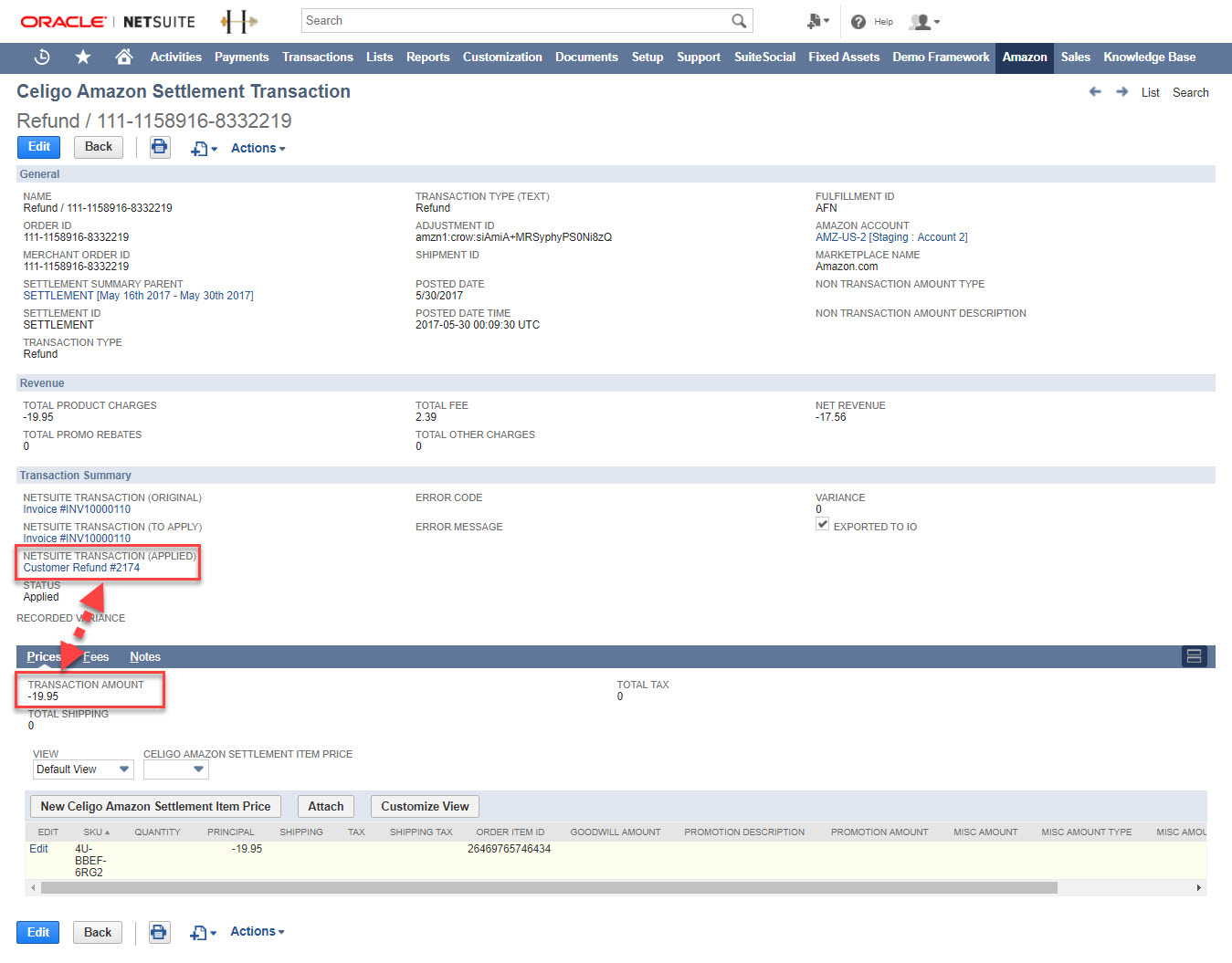The width and height of the screenshot is (1232, 963).
Task: Open the Fixed Assets menu
Action: pyautogui.click(x=844, y=57)
